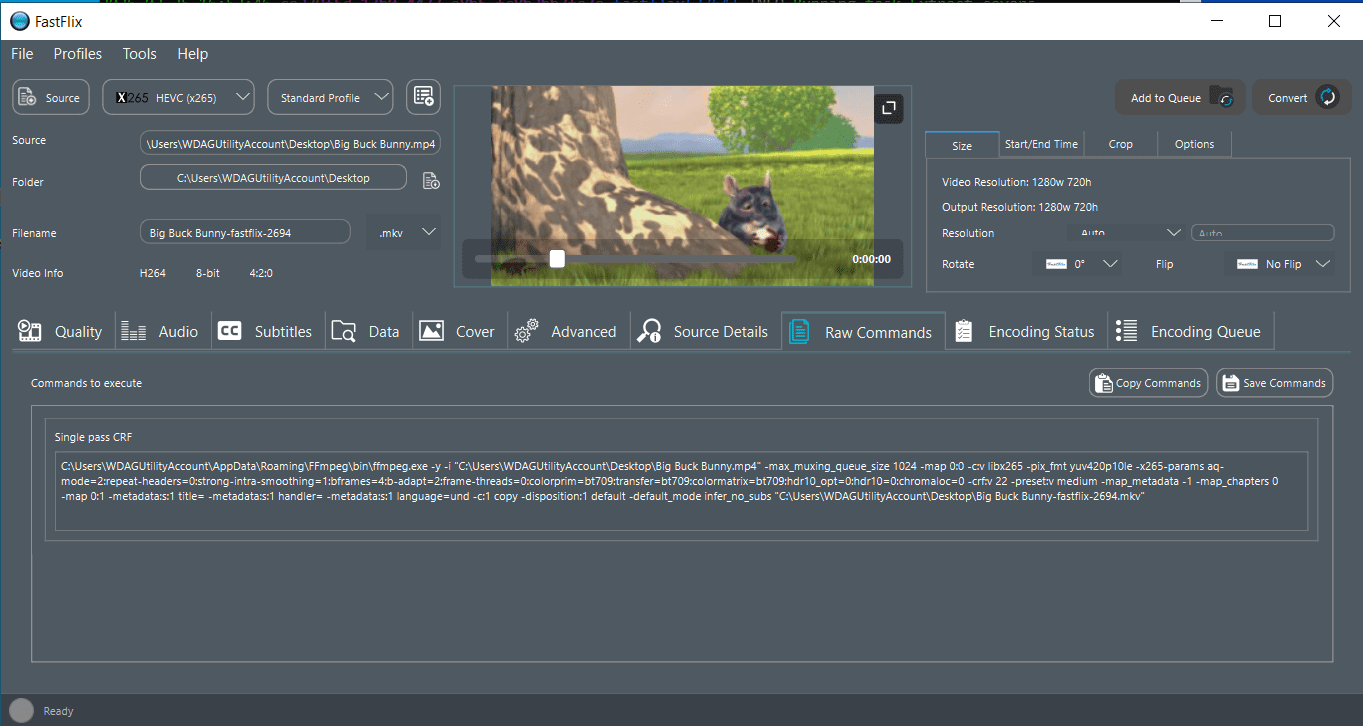Expand the HEVC (x265) encoder dropdown
This screenshot has width=1363, height=726.
(180, 97)
